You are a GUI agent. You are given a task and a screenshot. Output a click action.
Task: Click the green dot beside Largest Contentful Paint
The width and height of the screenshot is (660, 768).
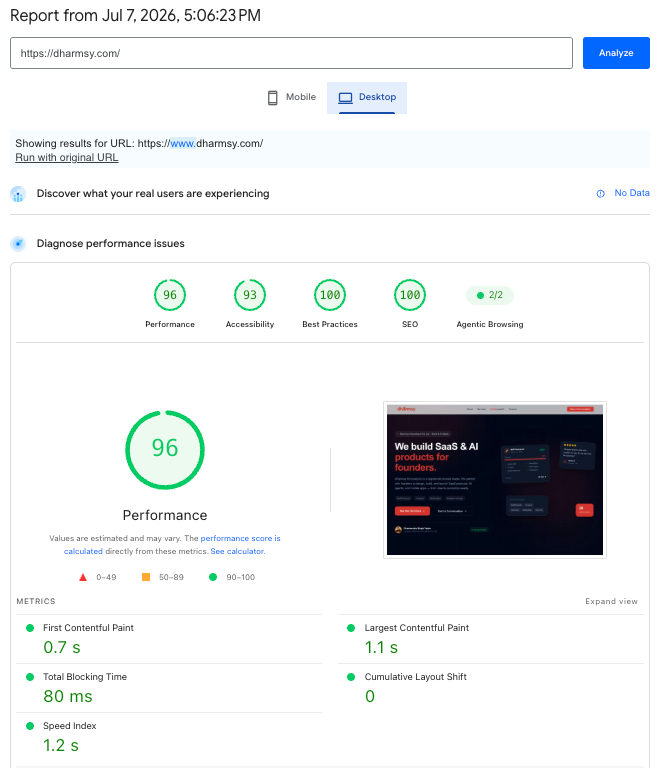(x=351, y=628)
